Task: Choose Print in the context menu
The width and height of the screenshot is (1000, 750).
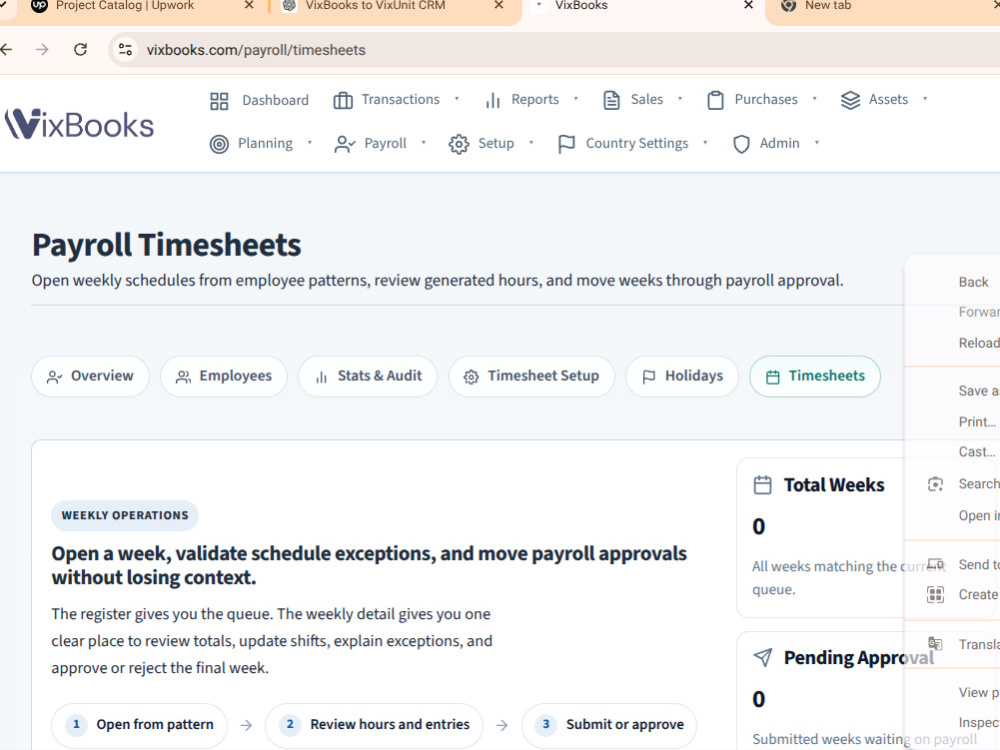Action: click(977, 422)
